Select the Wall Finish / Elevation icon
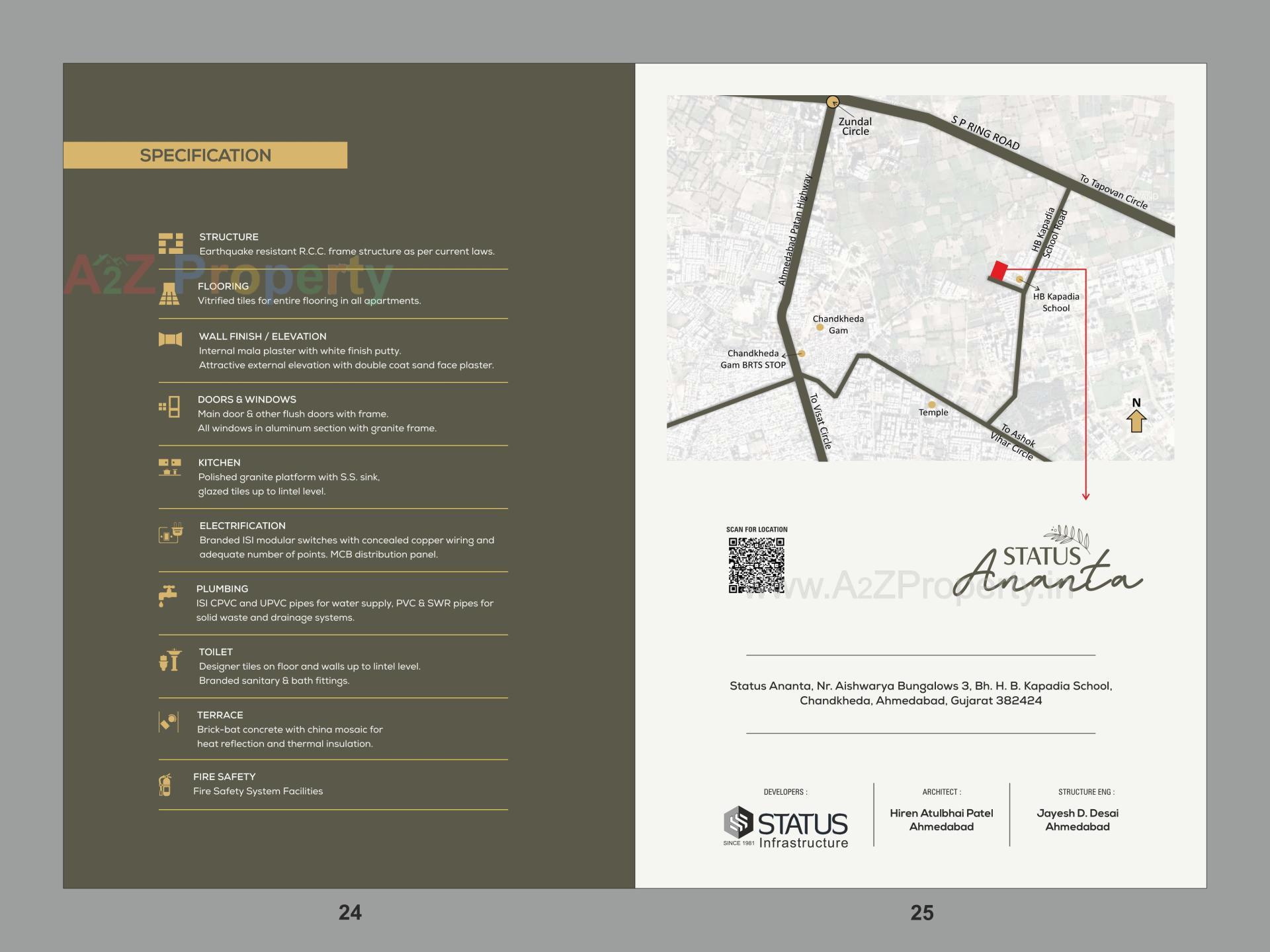Screen dimensions: 1270x952 pyautogui.click(x=171, y=339)
